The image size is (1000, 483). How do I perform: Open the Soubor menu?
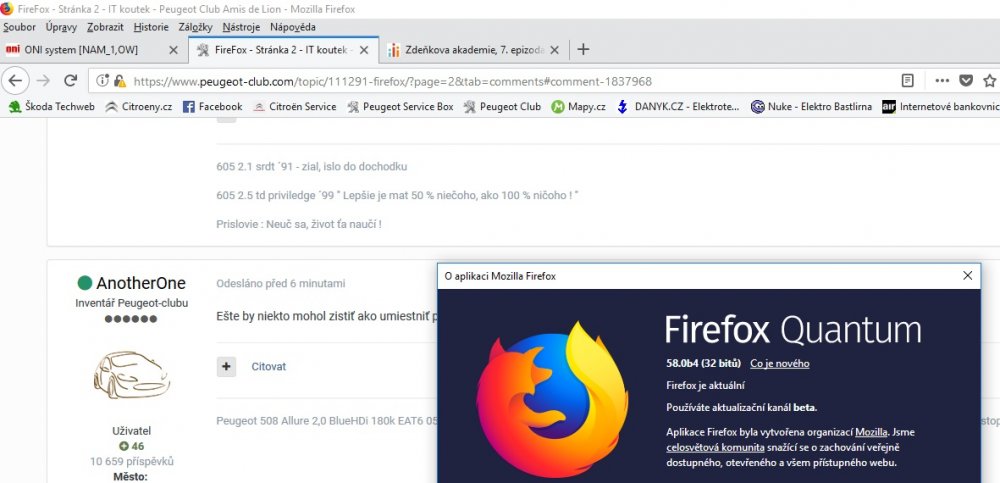(x=19, y=27)
